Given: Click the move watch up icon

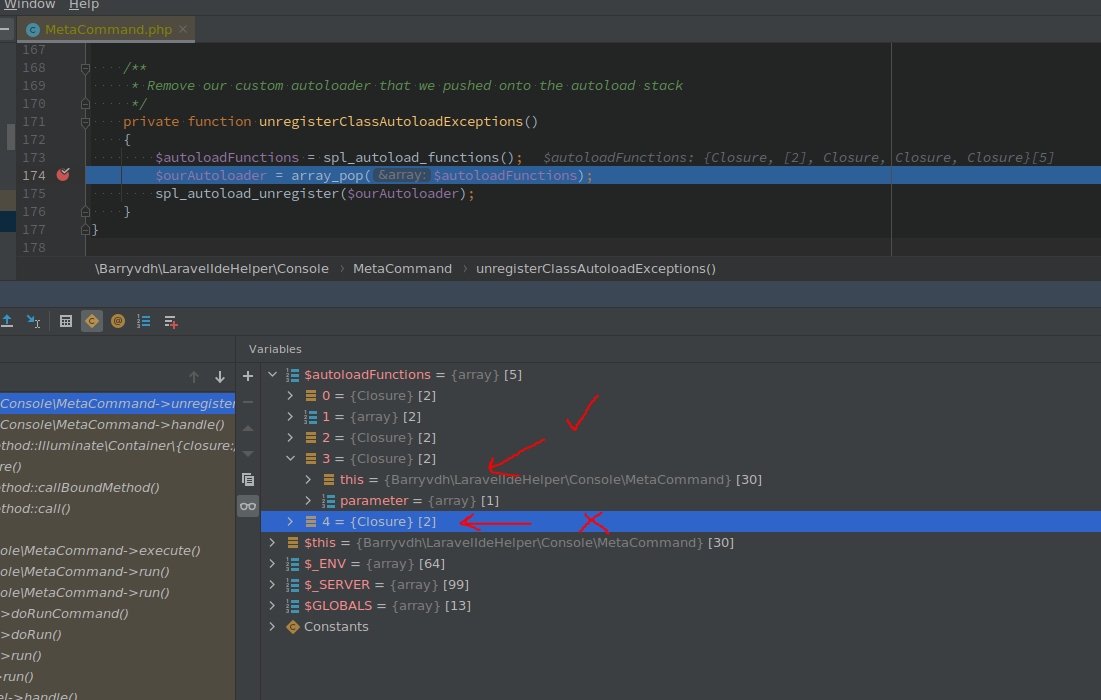Looking at the screenshot, I should [248, 428].
